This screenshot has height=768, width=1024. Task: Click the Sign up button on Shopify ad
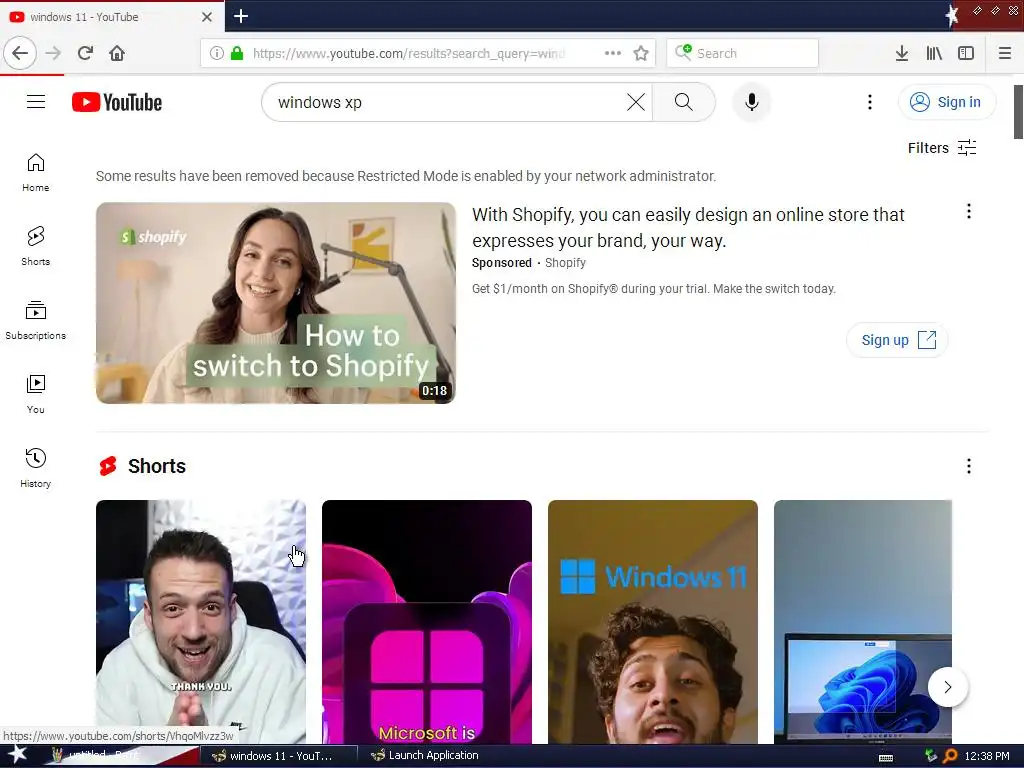[x=897, y=340]
